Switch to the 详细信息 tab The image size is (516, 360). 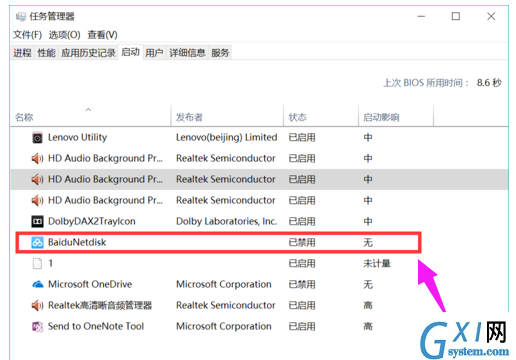(187, 53)
